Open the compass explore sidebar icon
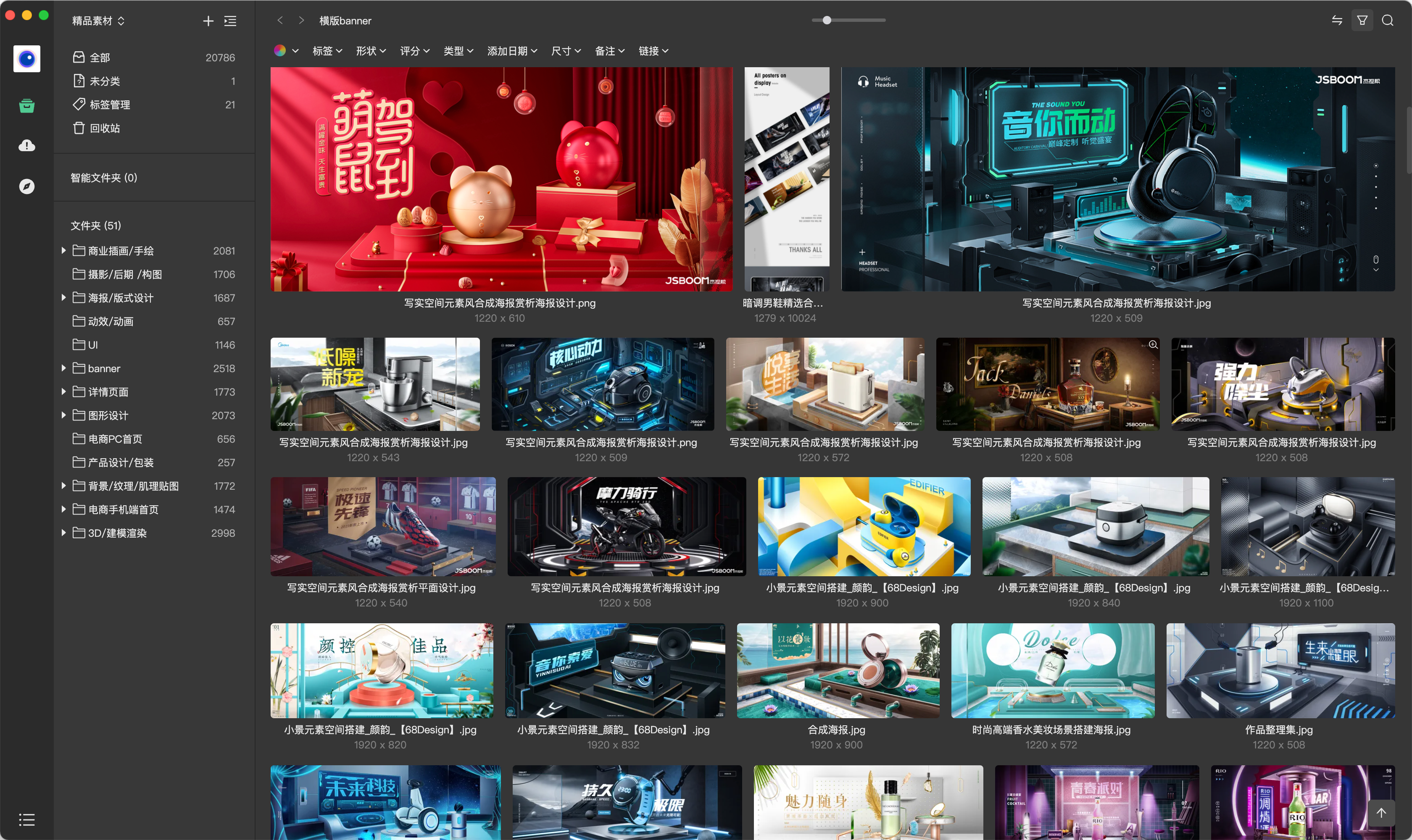The image size is (1412, 840). pyautogui.click(x=26, y=186)
